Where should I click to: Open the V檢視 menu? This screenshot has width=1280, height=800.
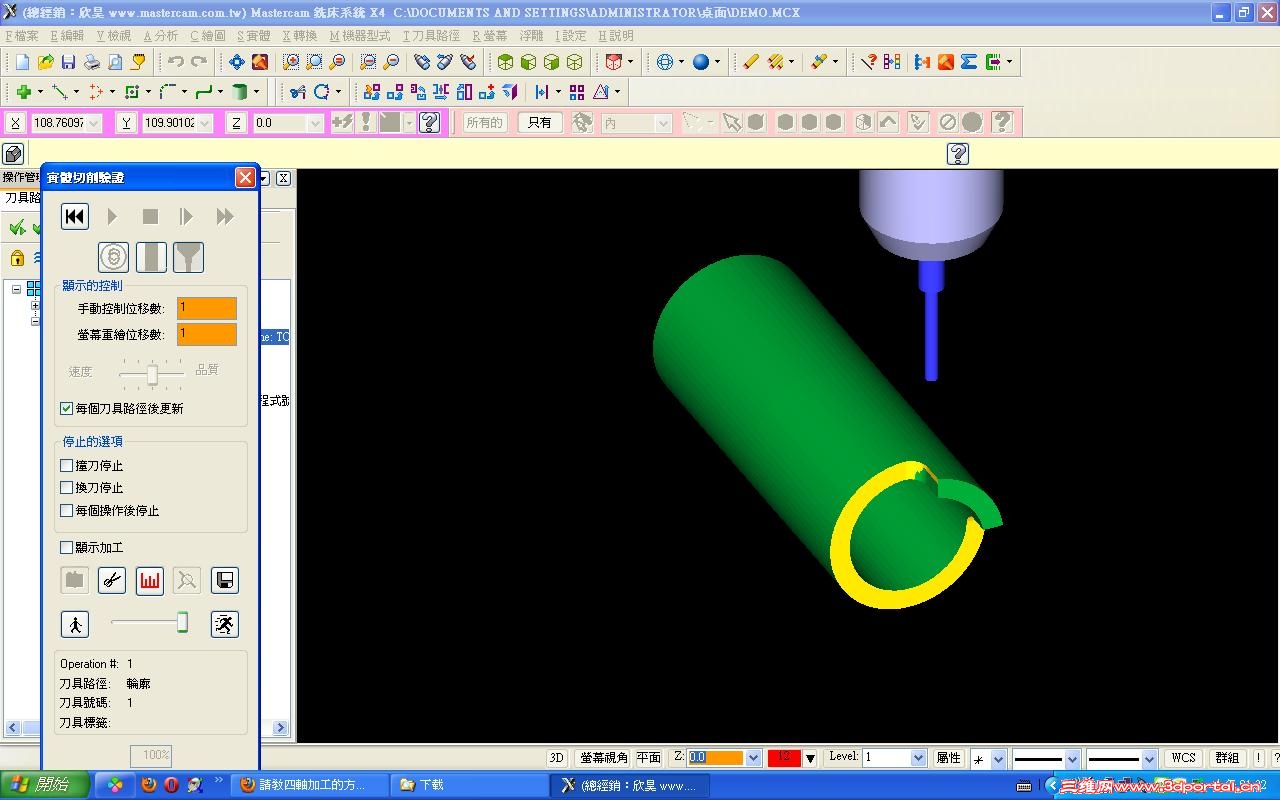click(x=114, y=36)
